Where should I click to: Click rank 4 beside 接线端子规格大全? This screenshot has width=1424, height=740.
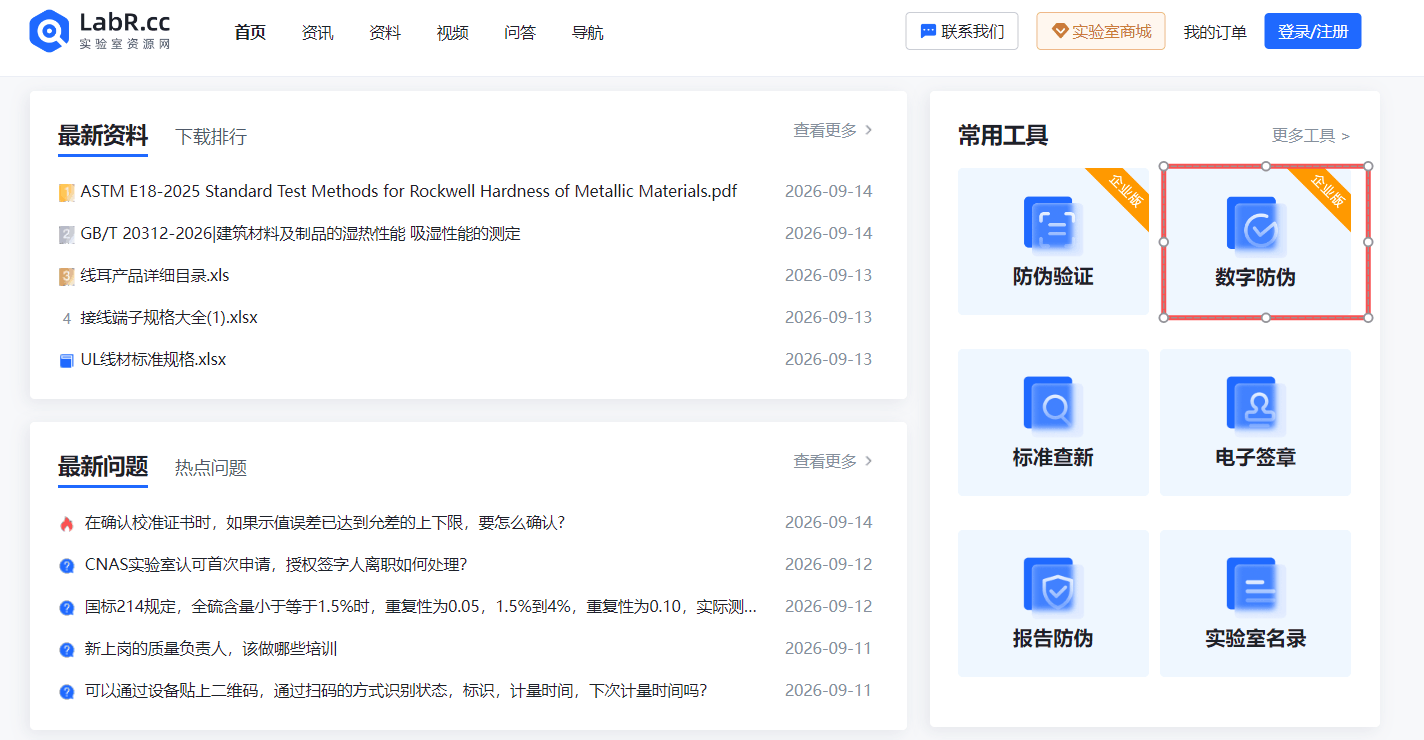pos(66,318)
